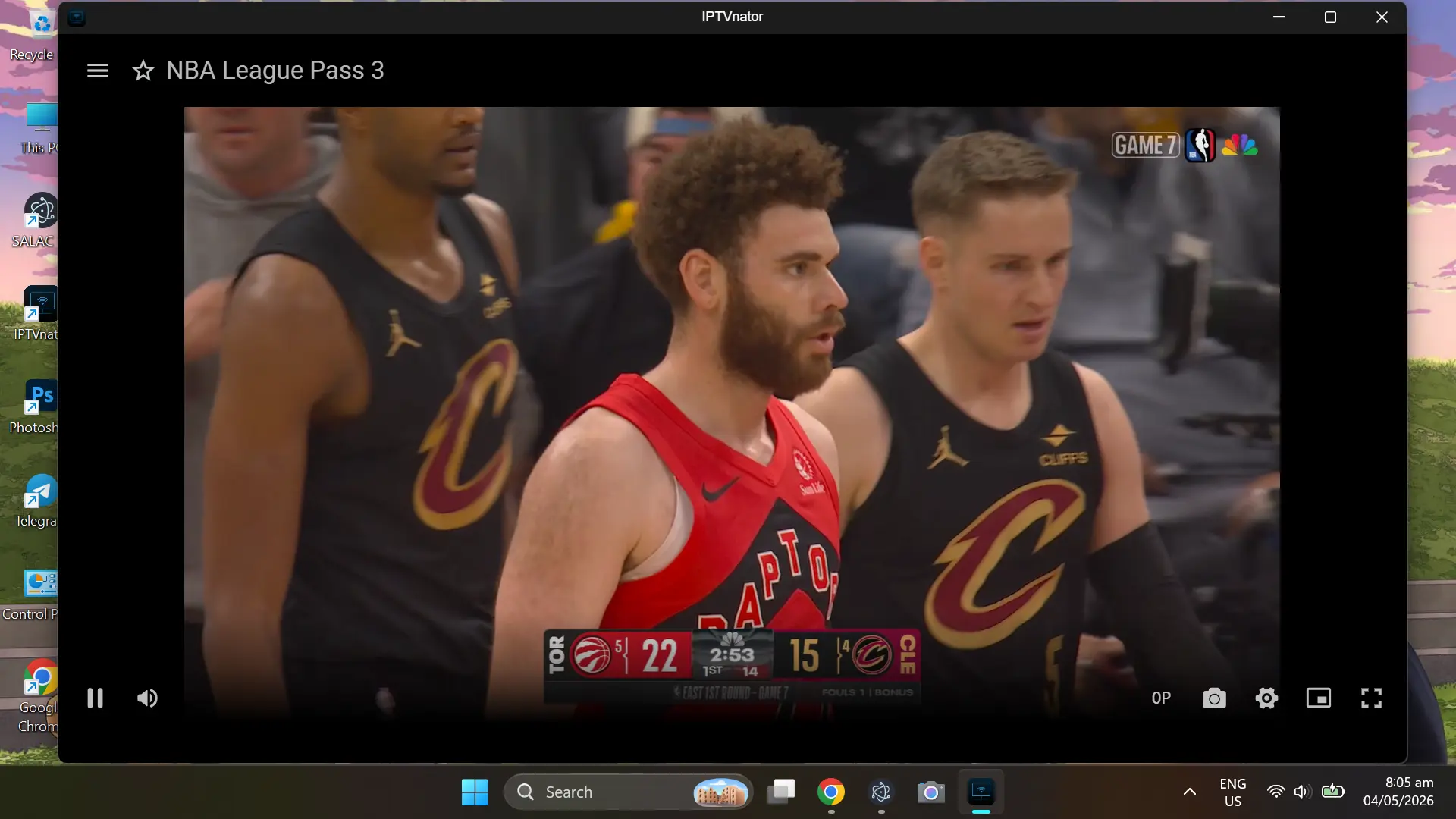Click the IPTVnator app icon in title bar

[77, 17]
